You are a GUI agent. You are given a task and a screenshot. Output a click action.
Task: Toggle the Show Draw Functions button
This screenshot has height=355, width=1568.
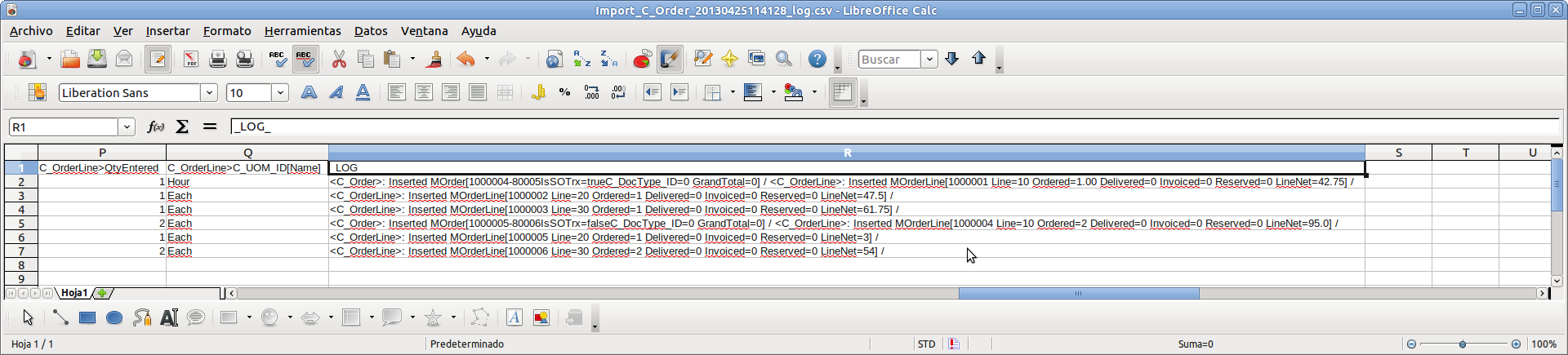670,60
